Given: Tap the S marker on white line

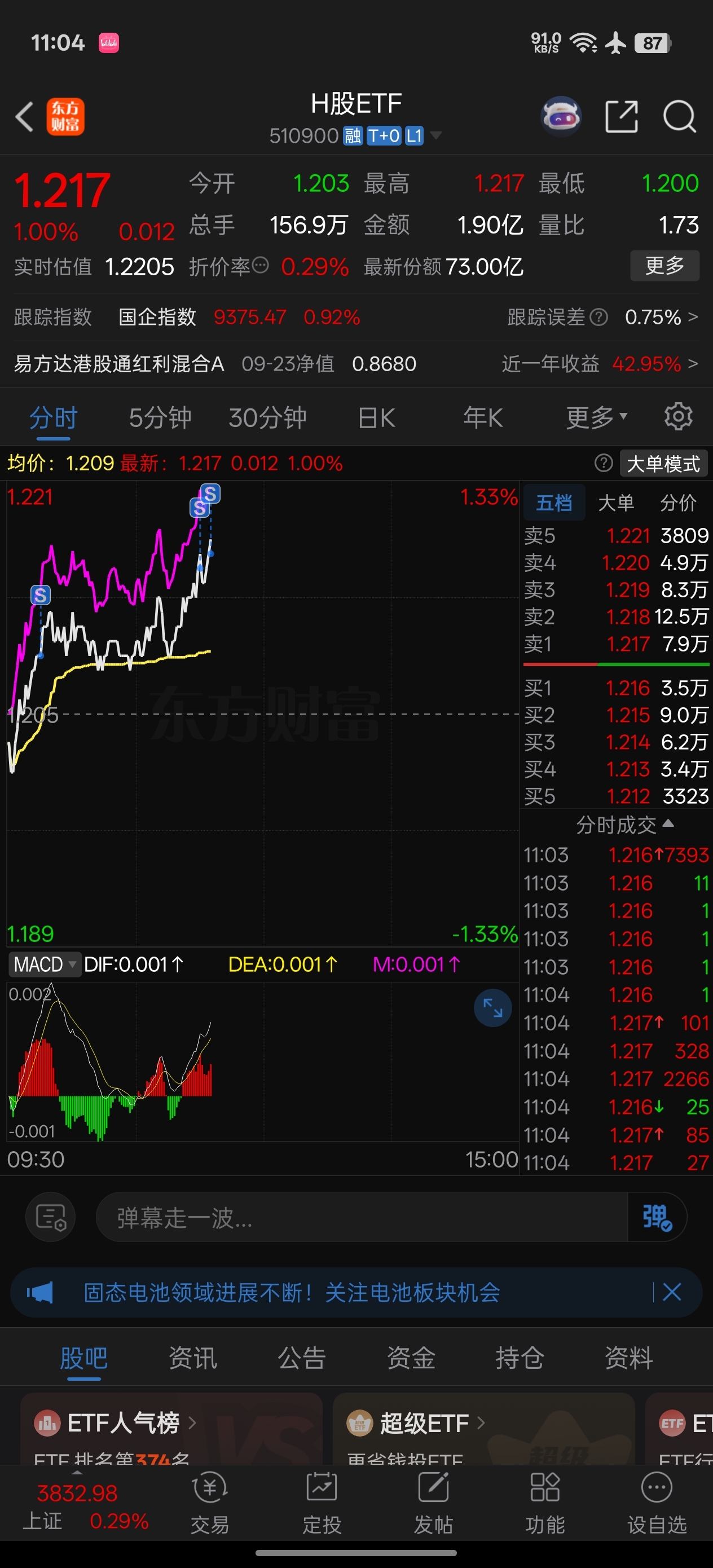Looking at the screenshot, I should point(41,594).
